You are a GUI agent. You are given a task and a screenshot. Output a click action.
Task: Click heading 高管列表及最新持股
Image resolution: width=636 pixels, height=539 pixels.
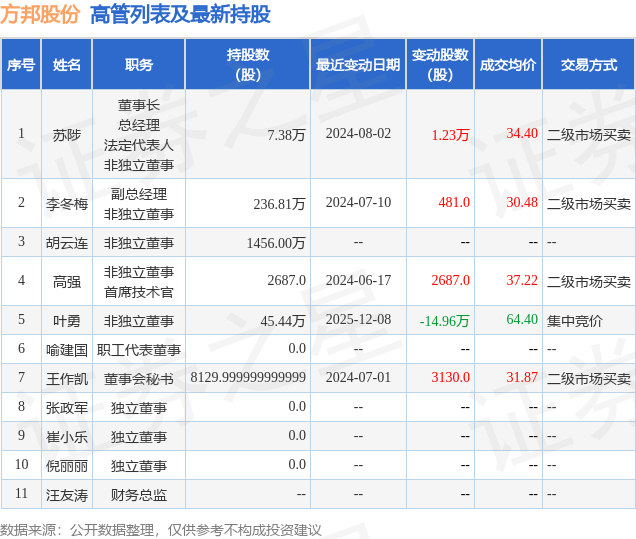click(x=180, y=15)
